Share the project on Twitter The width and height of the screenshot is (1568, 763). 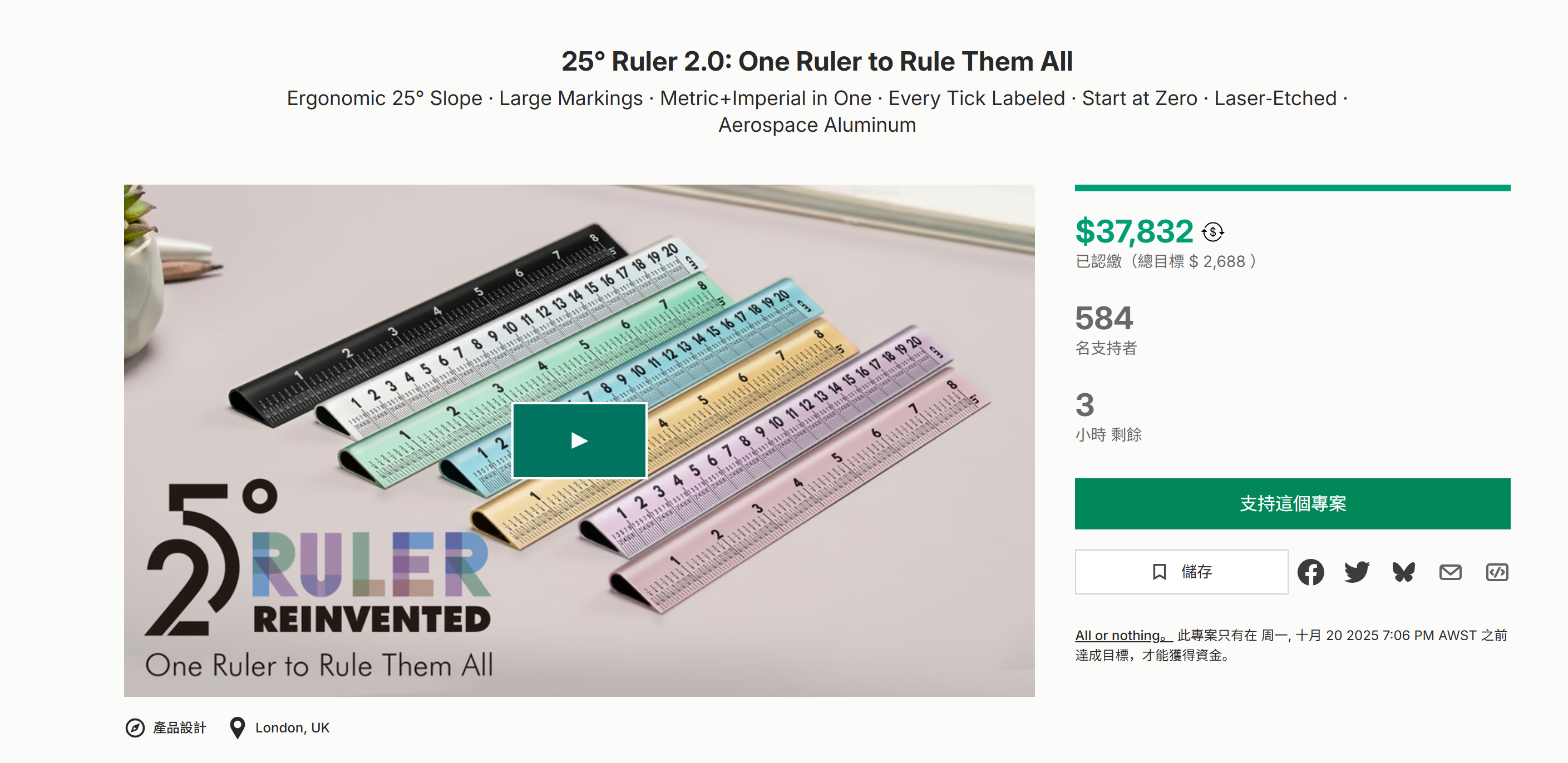click(1357, 572)
